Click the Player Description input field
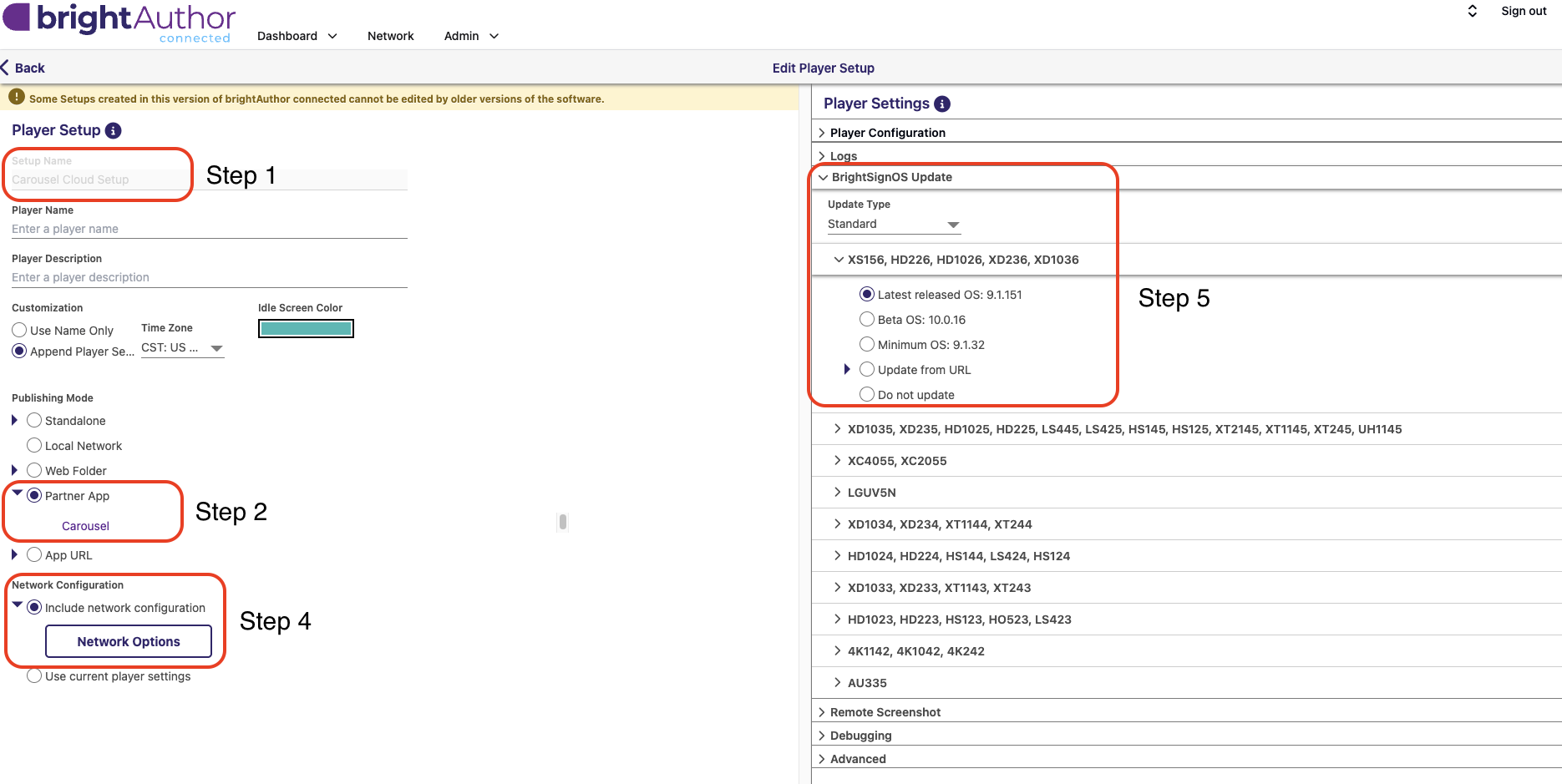The image size is (1562, 784). click(210, 277)
